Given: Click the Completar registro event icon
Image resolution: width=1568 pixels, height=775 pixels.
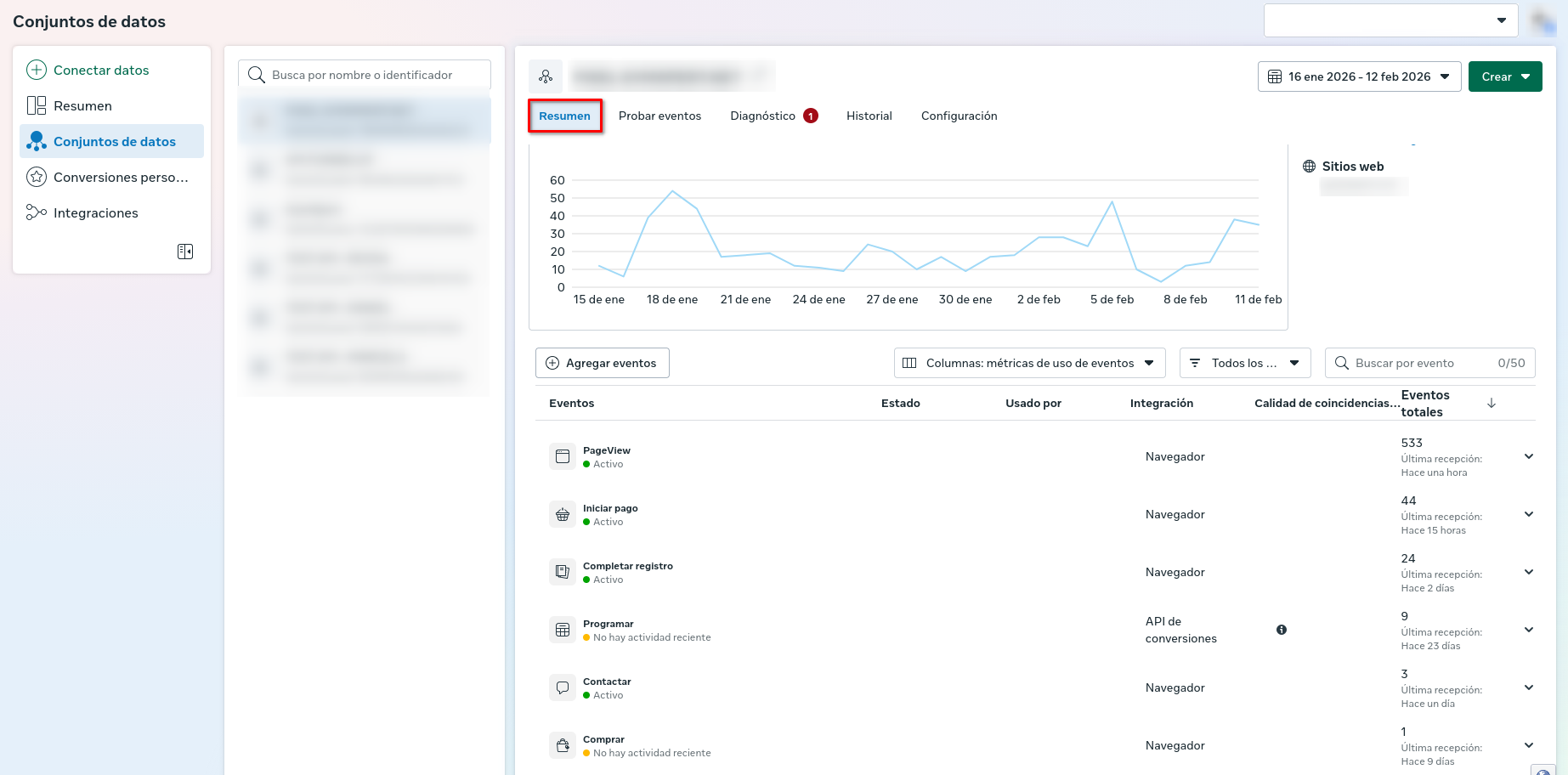Looking at the screenshot, I should 563,573.
